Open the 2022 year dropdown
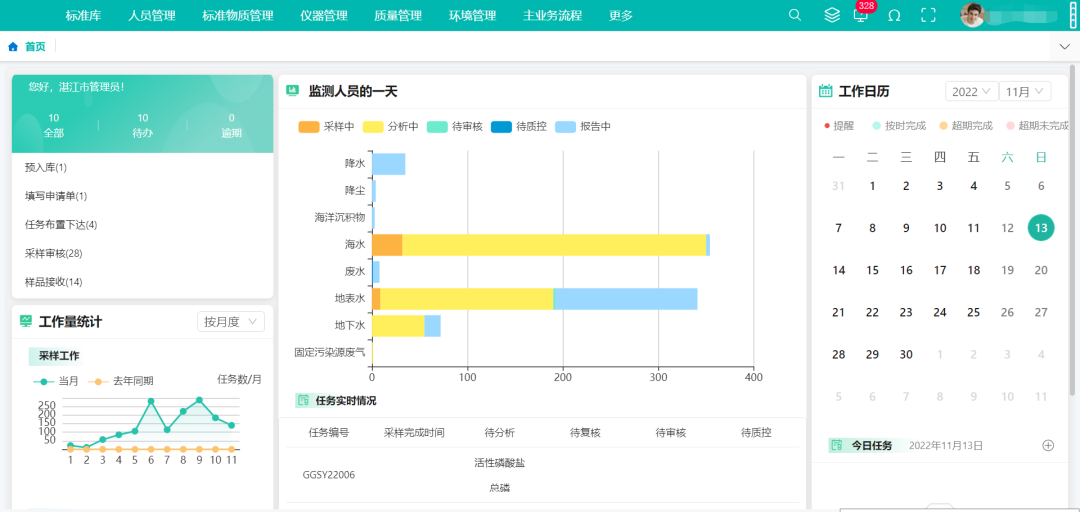 click(972, 91)
